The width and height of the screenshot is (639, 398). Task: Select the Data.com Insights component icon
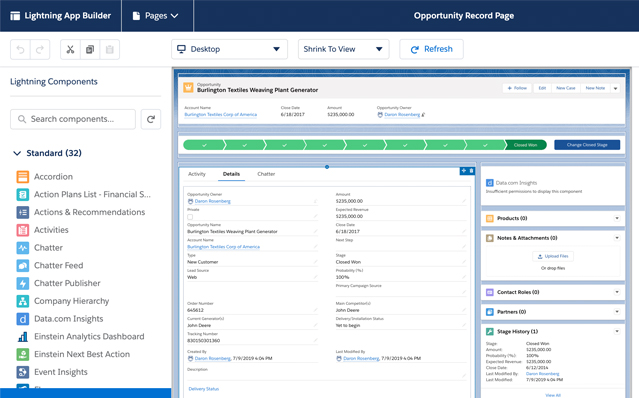pyautogui.click(x=23, y=319)
